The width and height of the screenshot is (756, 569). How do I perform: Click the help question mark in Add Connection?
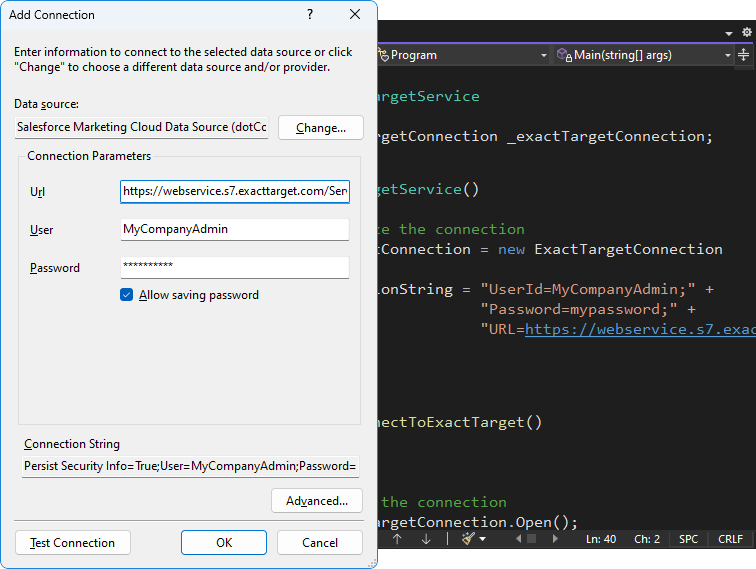(310, 14)
